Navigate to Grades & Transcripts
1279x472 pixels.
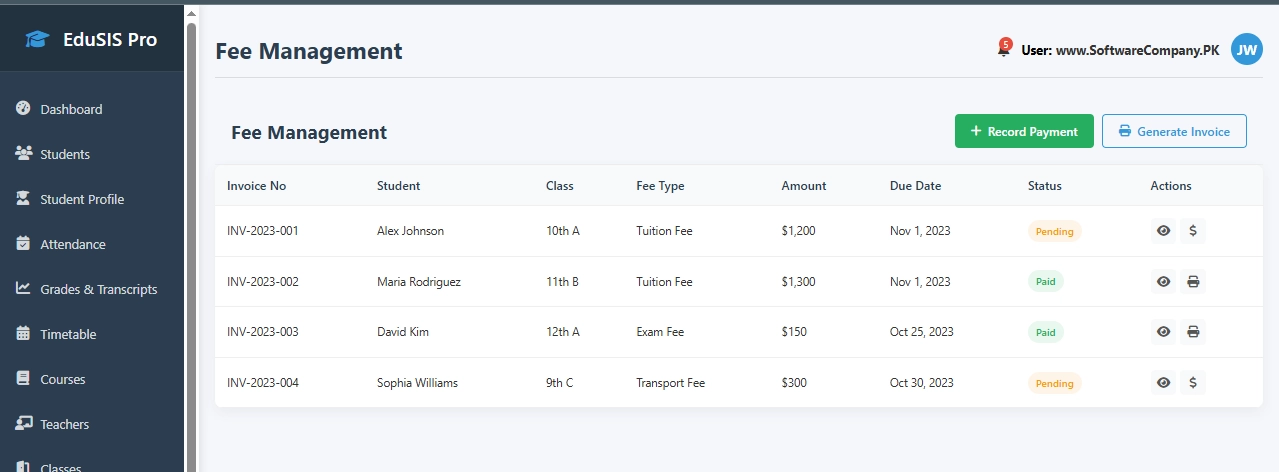click(99, 289)
